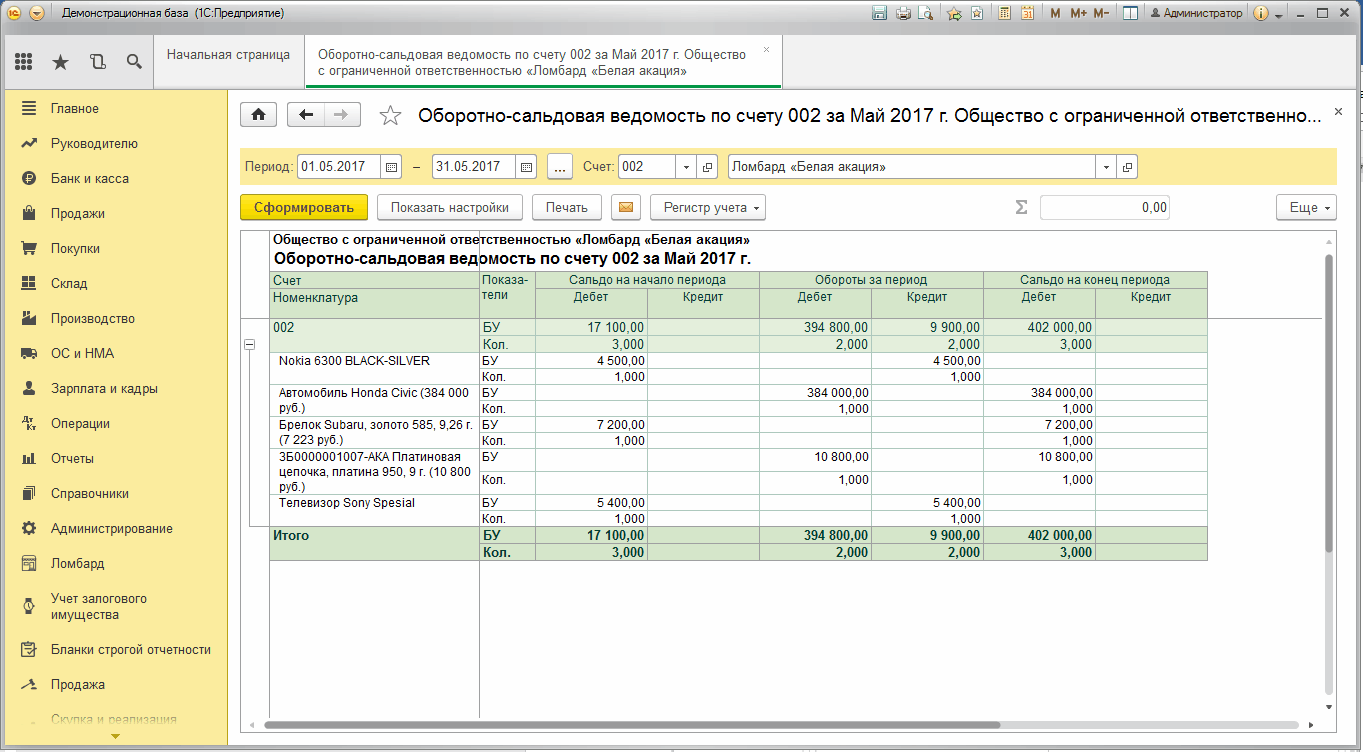Click the Сформировать button
The width and height of the screenshot is (1363, 752).
(304, 208)
